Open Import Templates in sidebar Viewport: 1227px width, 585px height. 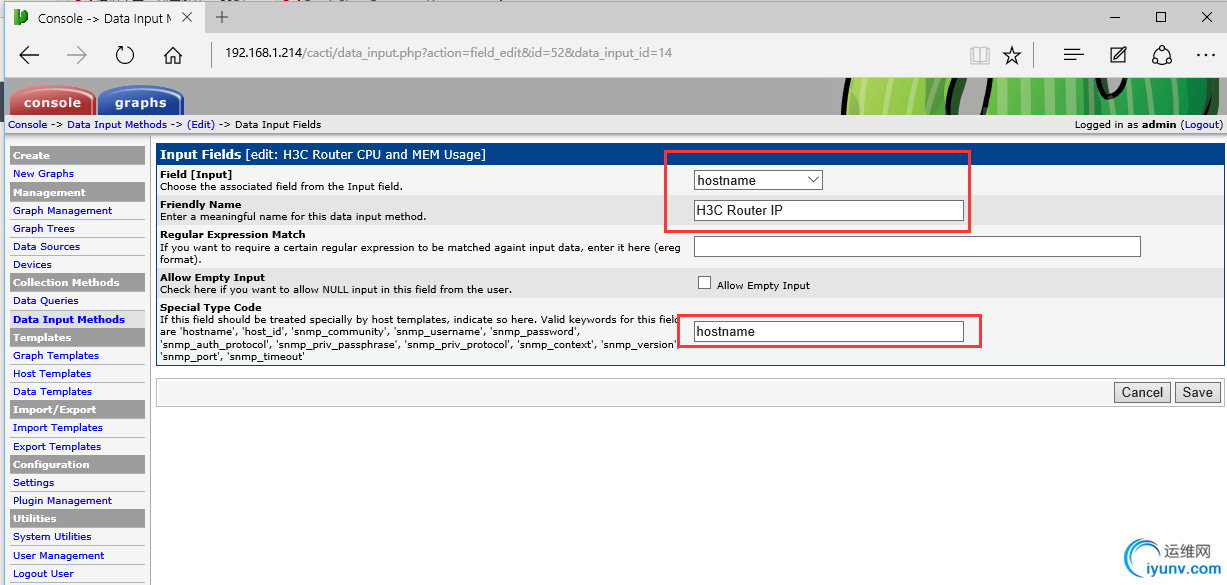point(58,427)
